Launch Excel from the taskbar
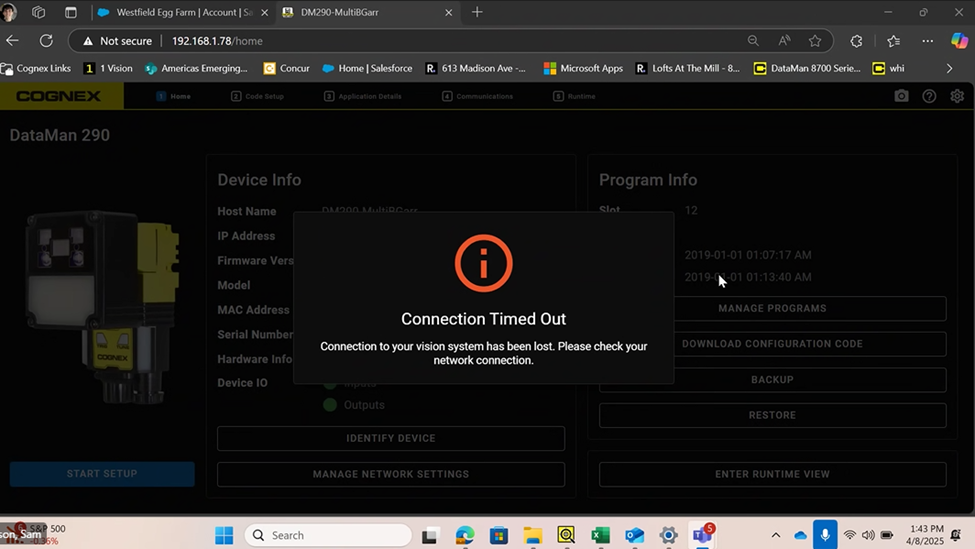Screen dimensions: 975x549 click(600, 535)
